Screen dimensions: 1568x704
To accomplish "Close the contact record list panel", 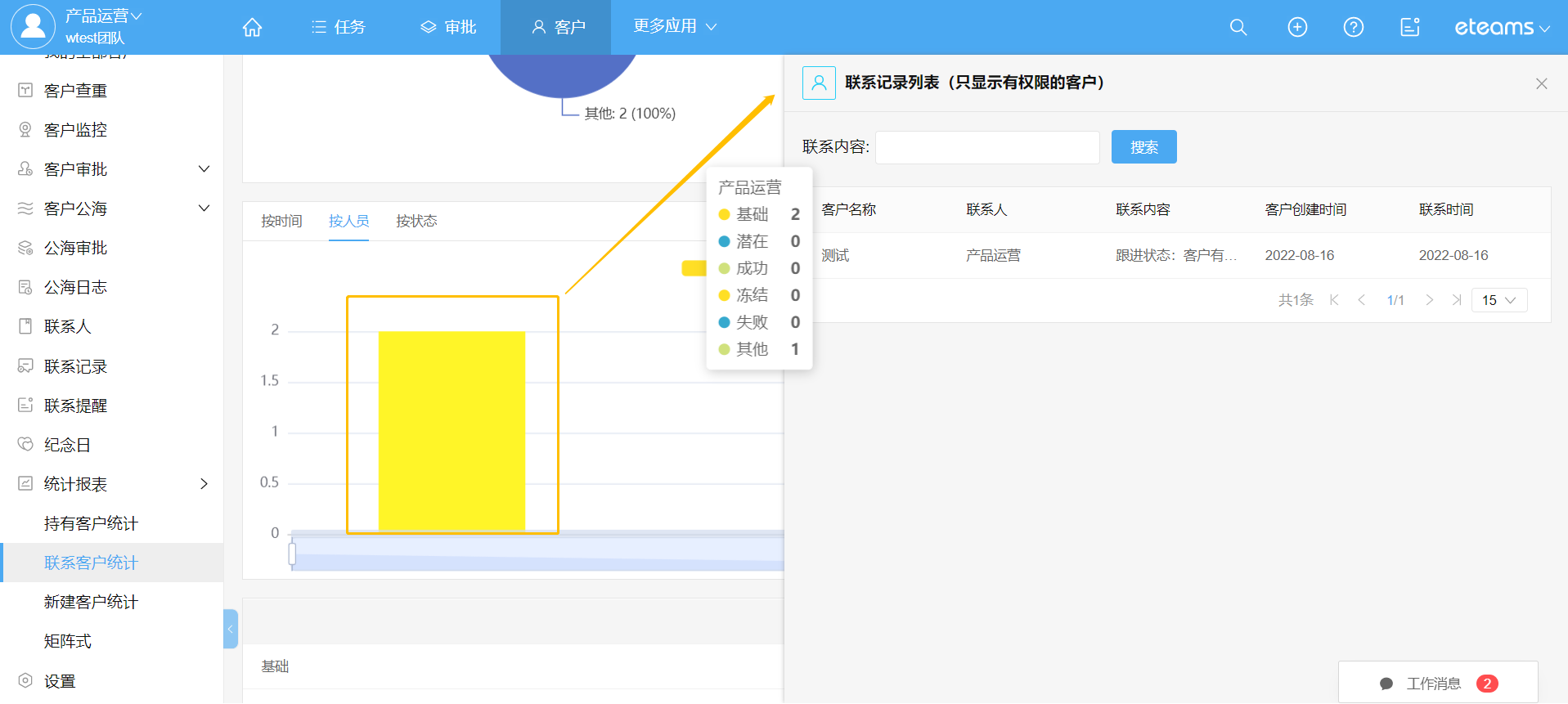I will coord(1541,83).
